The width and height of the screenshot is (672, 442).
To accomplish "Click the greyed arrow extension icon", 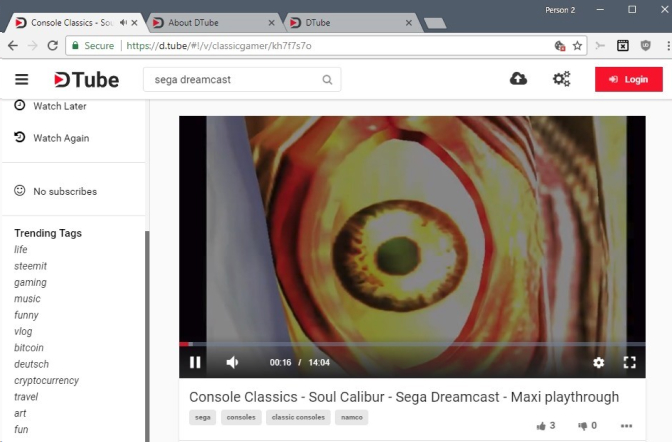I will coord(600,45).
